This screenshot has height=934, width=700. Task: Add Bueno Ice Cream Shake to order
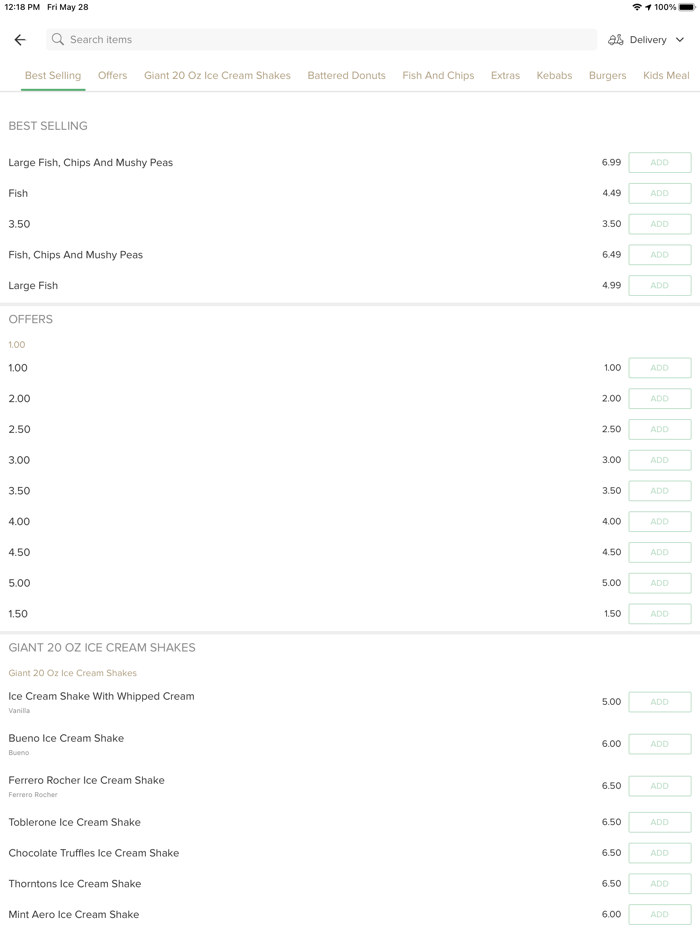(x=659, y=744)
